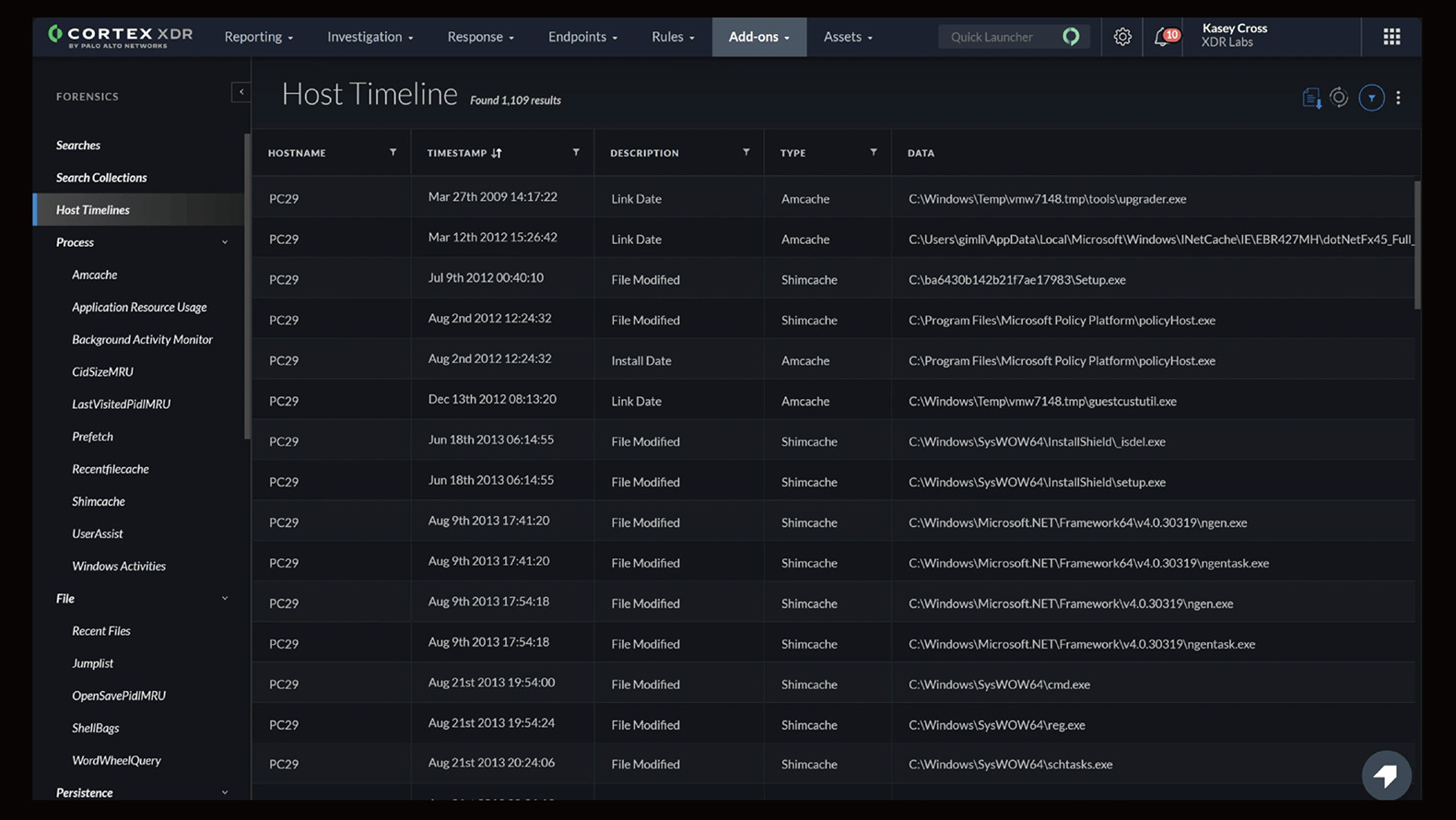Viewport: 1456px width, 820px height.
Task: Click the Description column filter icon
Action: [746, 153]
